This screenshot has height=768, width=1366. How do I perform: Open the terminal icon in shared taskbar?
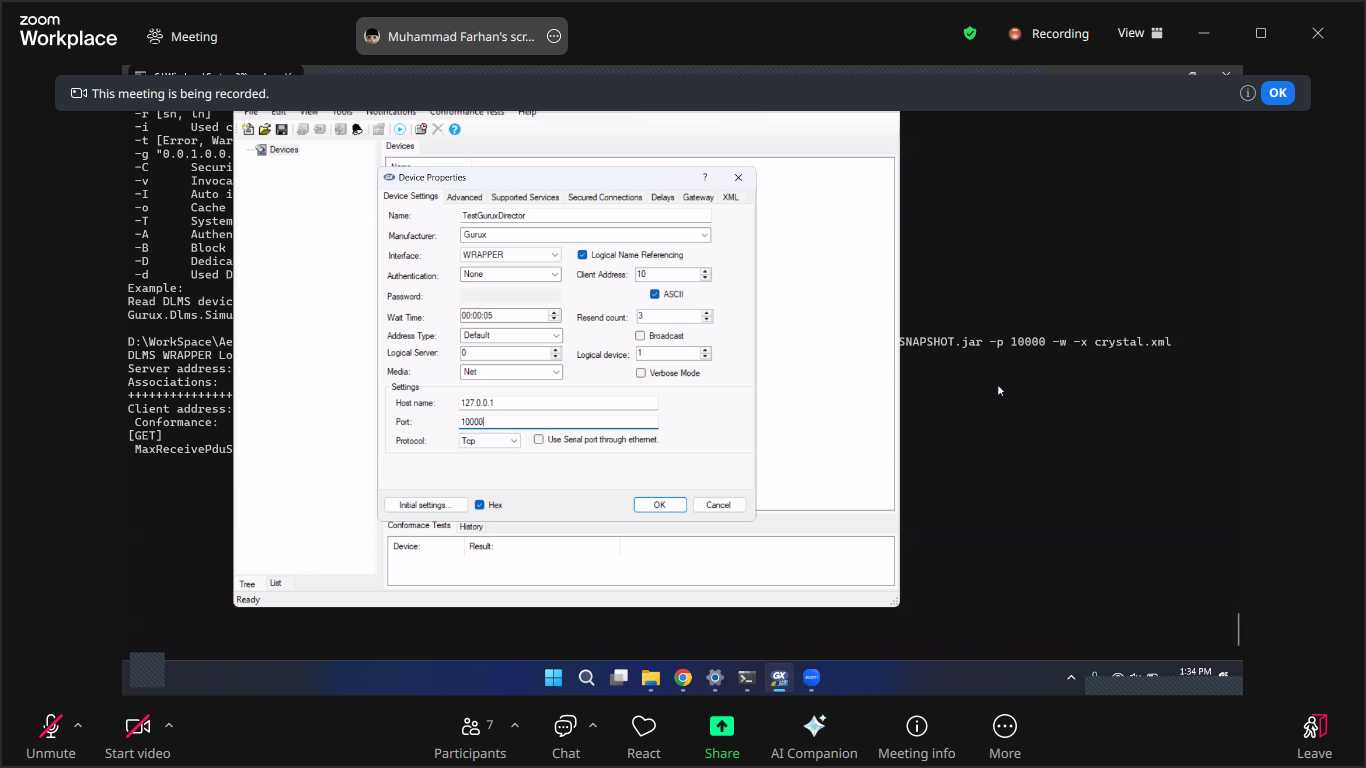(746, 678)
